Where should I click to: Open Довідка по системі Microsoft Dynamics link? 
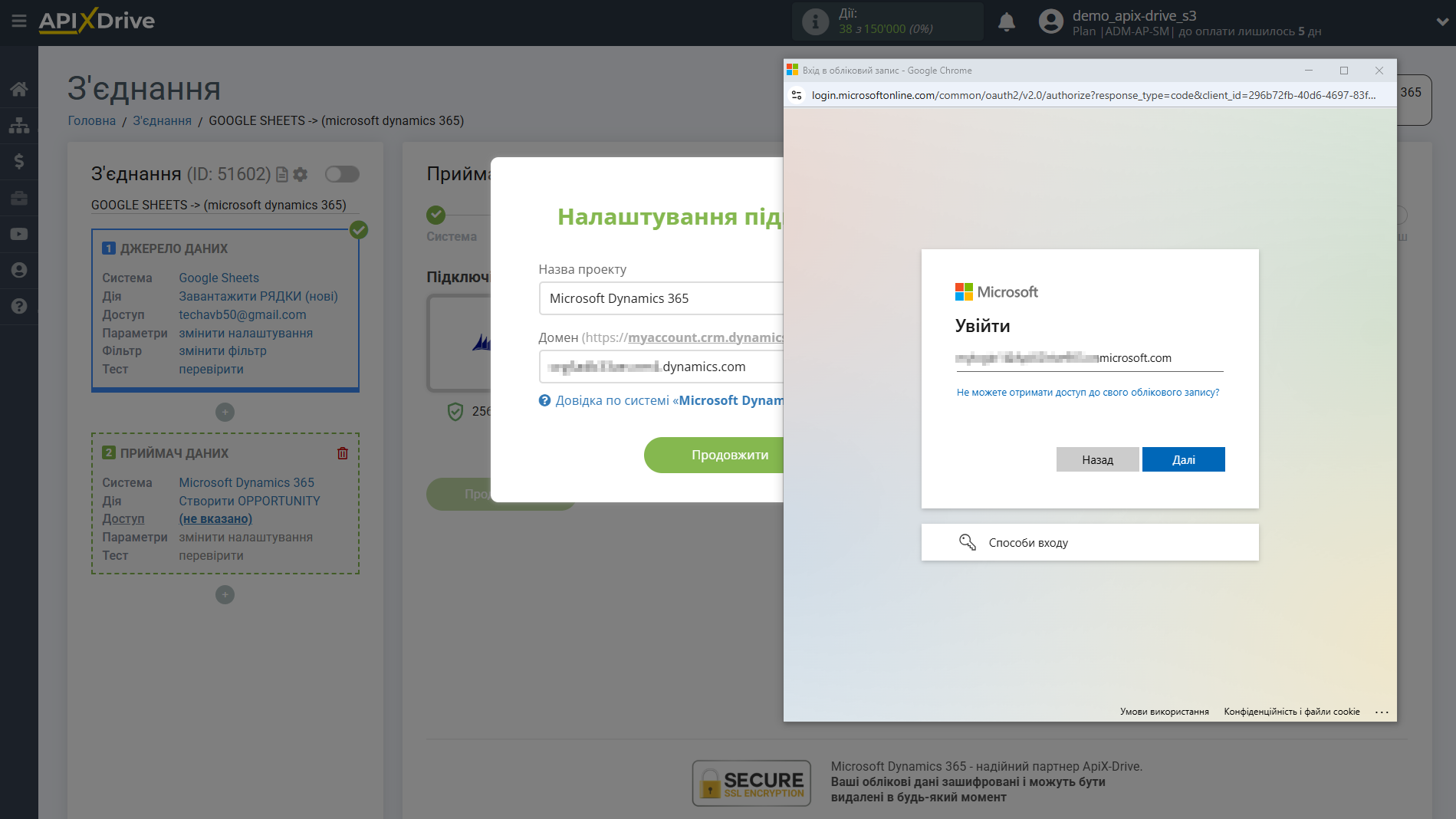tap(669, 400)
